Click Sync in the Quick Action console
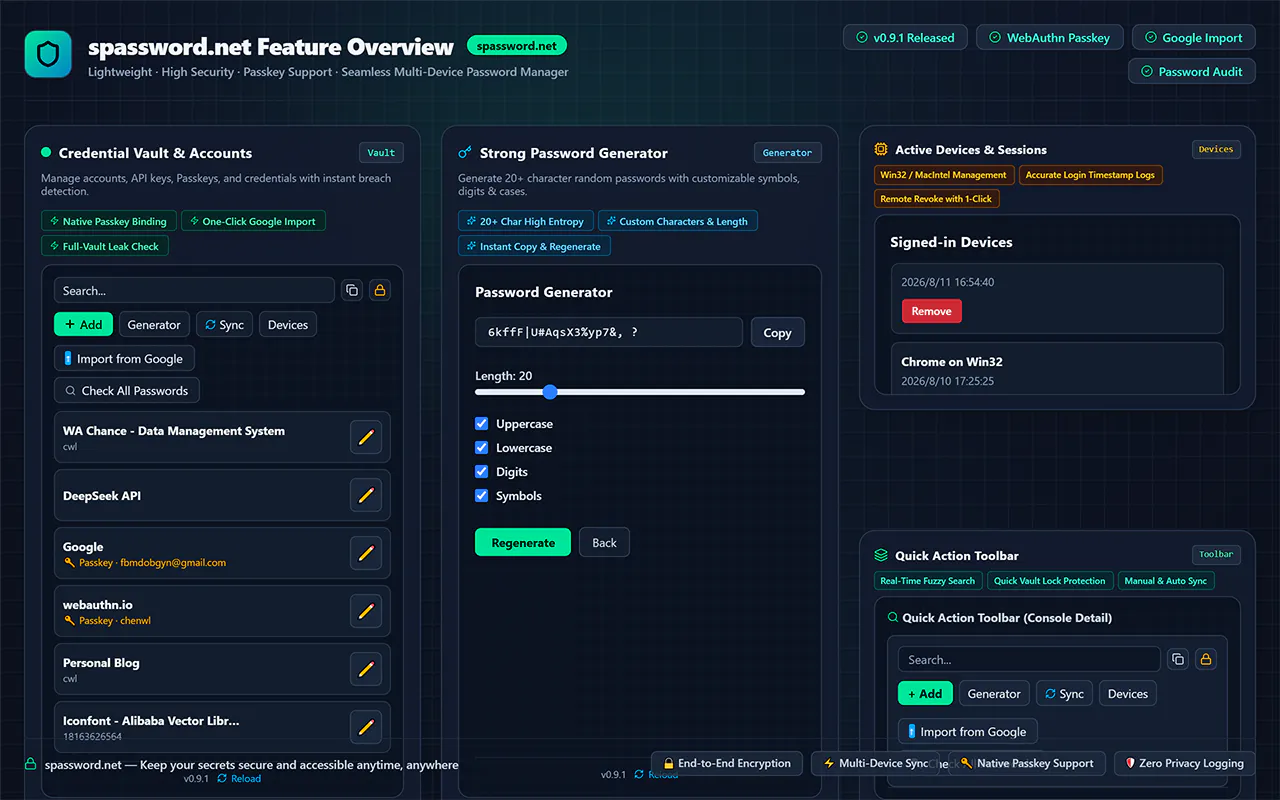The width and height of the screenshot is (1280, 800). click(x=1064, y=693)
